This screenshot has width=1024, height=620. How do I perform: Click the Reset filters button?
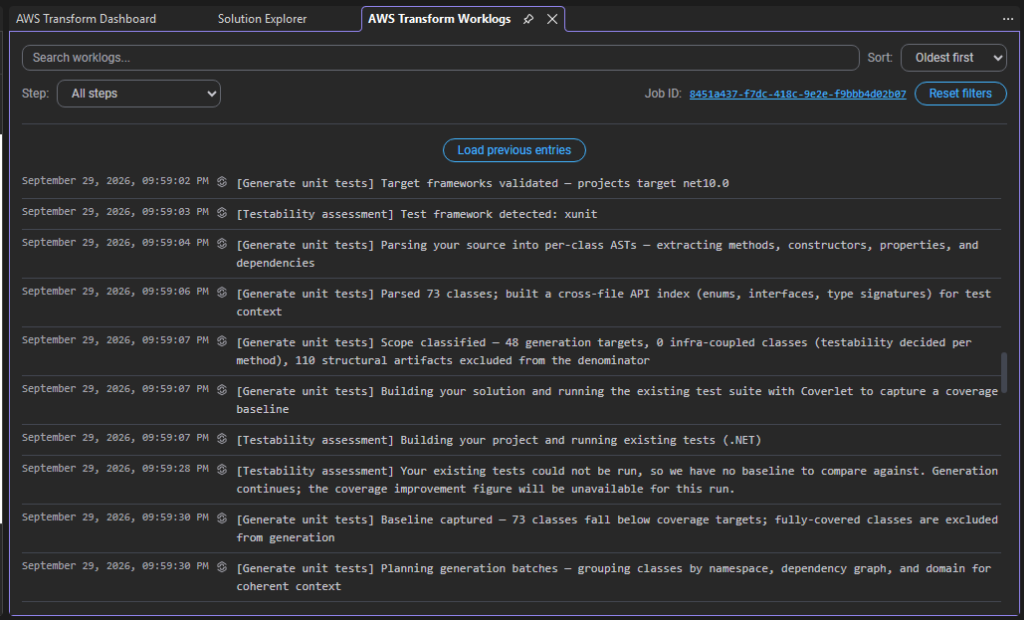(960, 93)
